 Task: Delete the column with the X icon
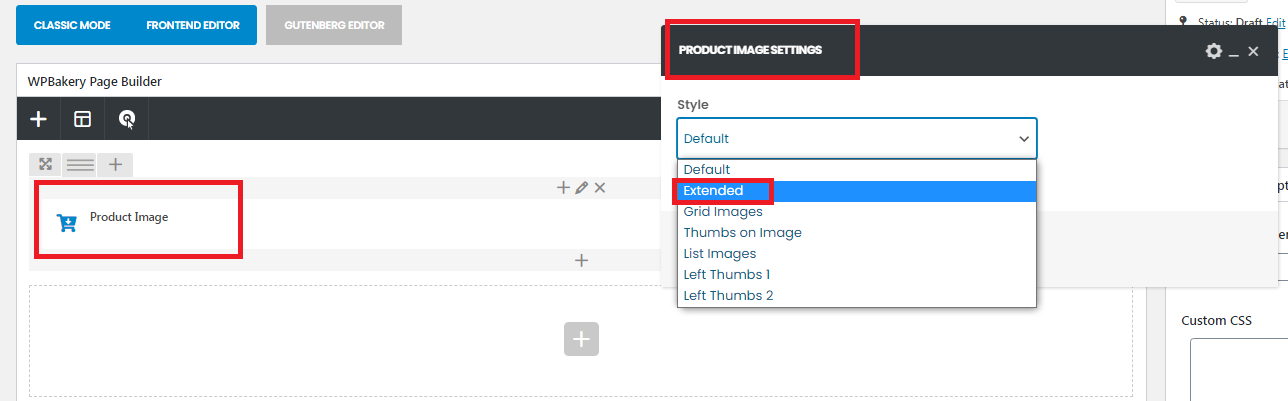coord(600,188)
